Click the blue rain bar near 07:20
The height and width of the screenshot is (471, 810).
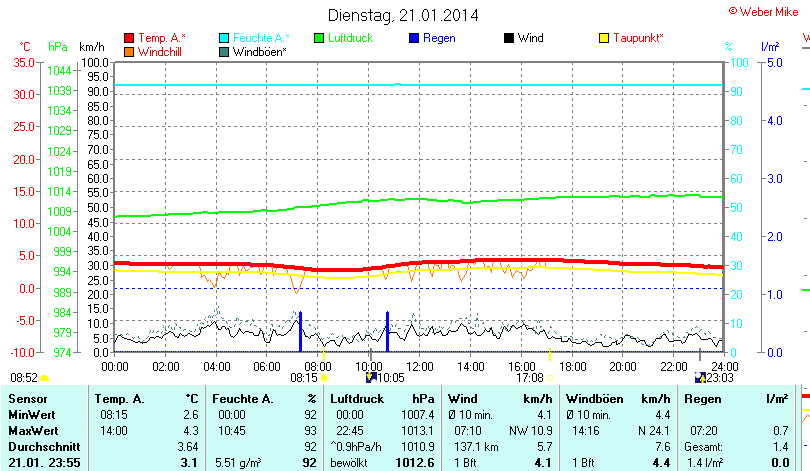click(x=301, y=332)
